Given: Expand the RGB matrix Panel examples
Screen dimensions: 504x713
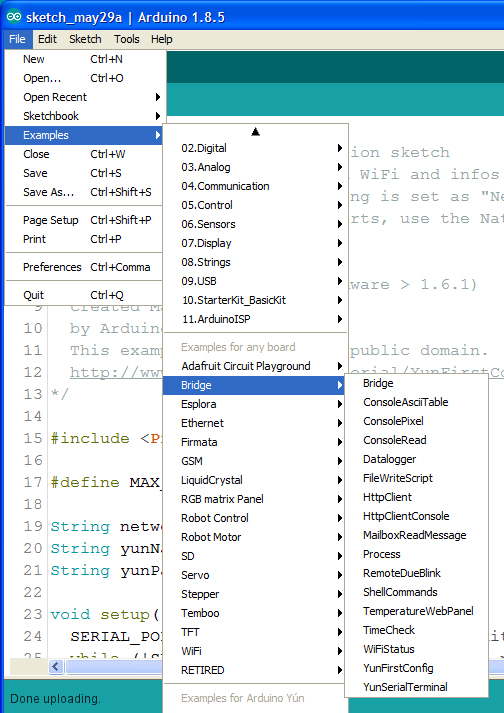Looking at the screenshot, I should [x=255, y=499].
